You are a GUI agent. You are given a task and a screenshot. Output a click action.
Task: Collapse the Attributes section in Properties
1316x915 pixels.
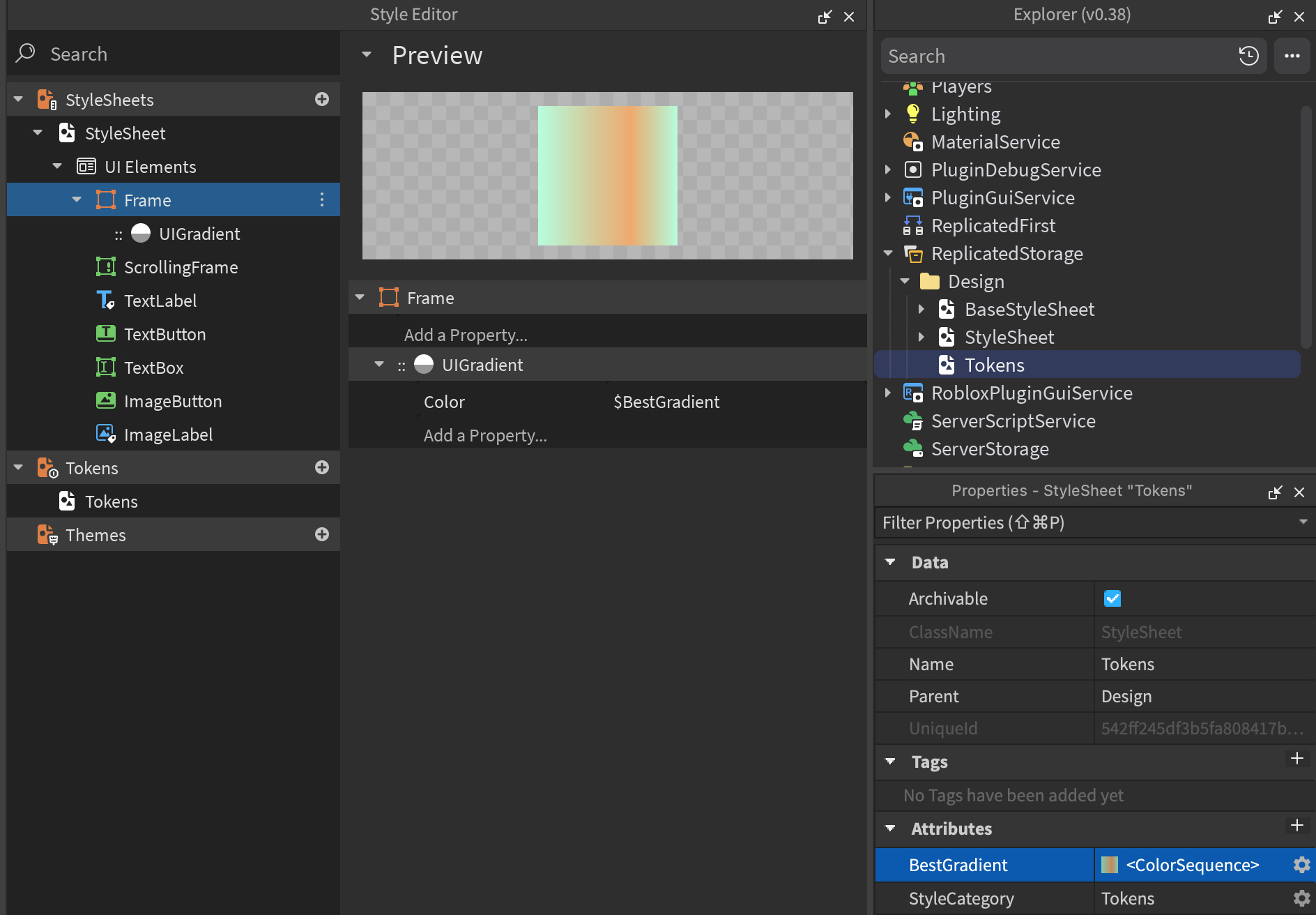890,829
